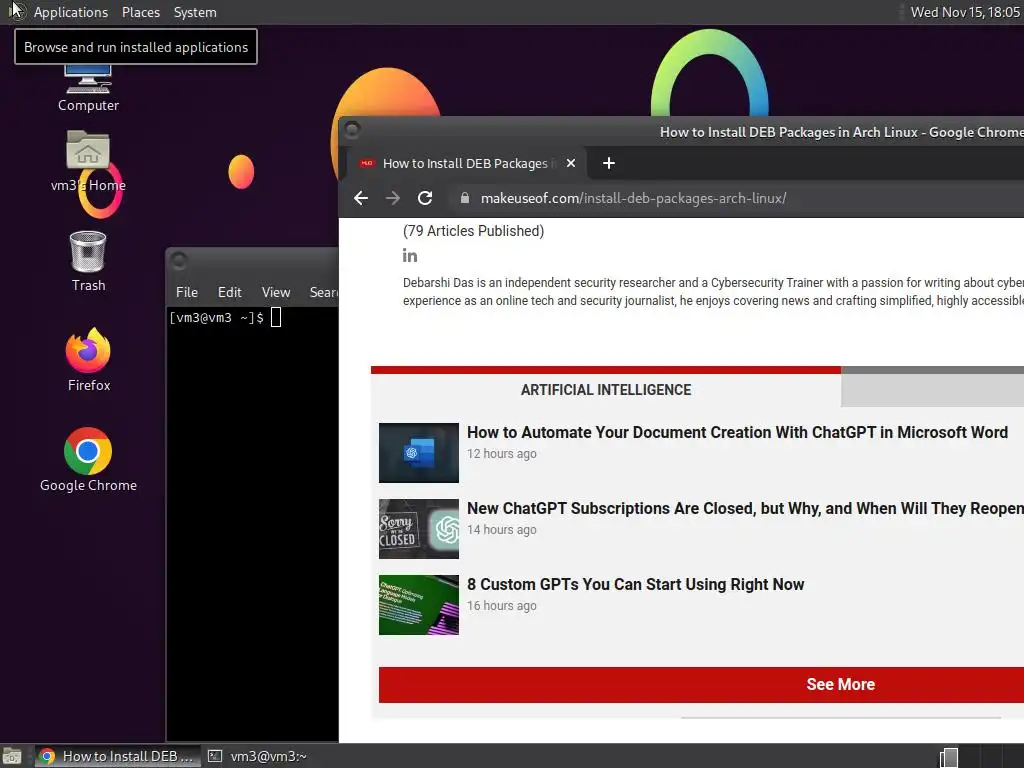
Task: Open vm3's Home folder icon
Action: (88, 161)
